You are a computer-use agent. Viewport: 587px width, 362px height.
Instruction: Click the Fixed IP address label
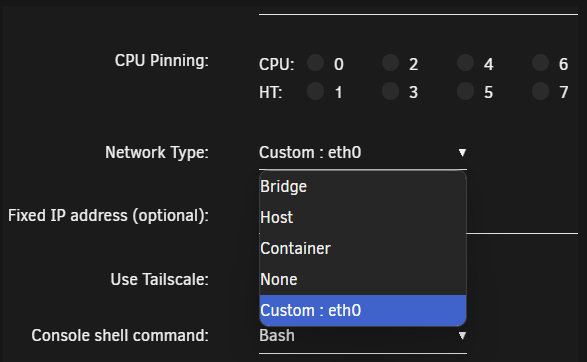pos(108,216)
